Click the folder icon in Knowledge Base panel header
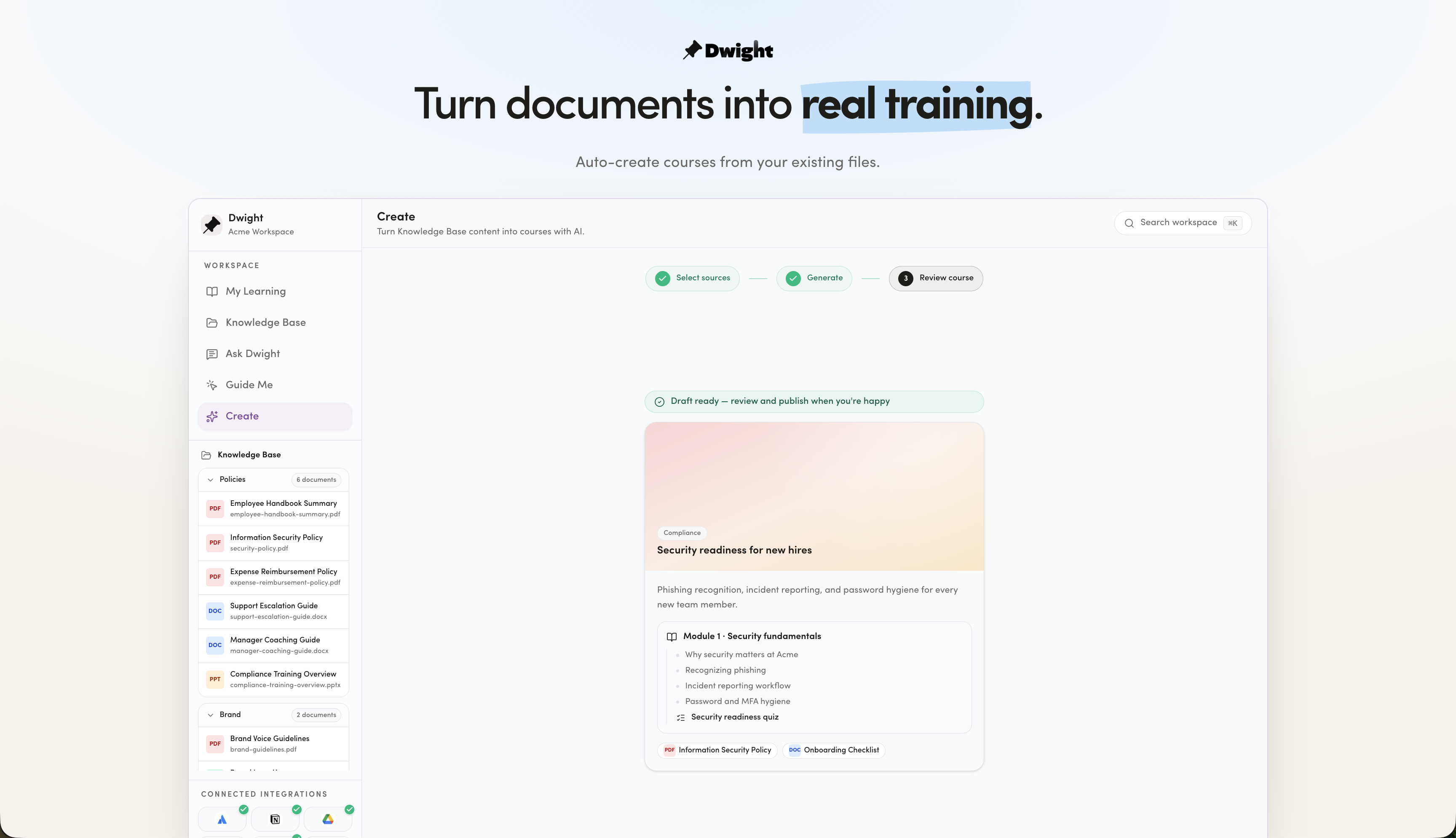The image size is (1456, 838). click(x=206, y=455)
